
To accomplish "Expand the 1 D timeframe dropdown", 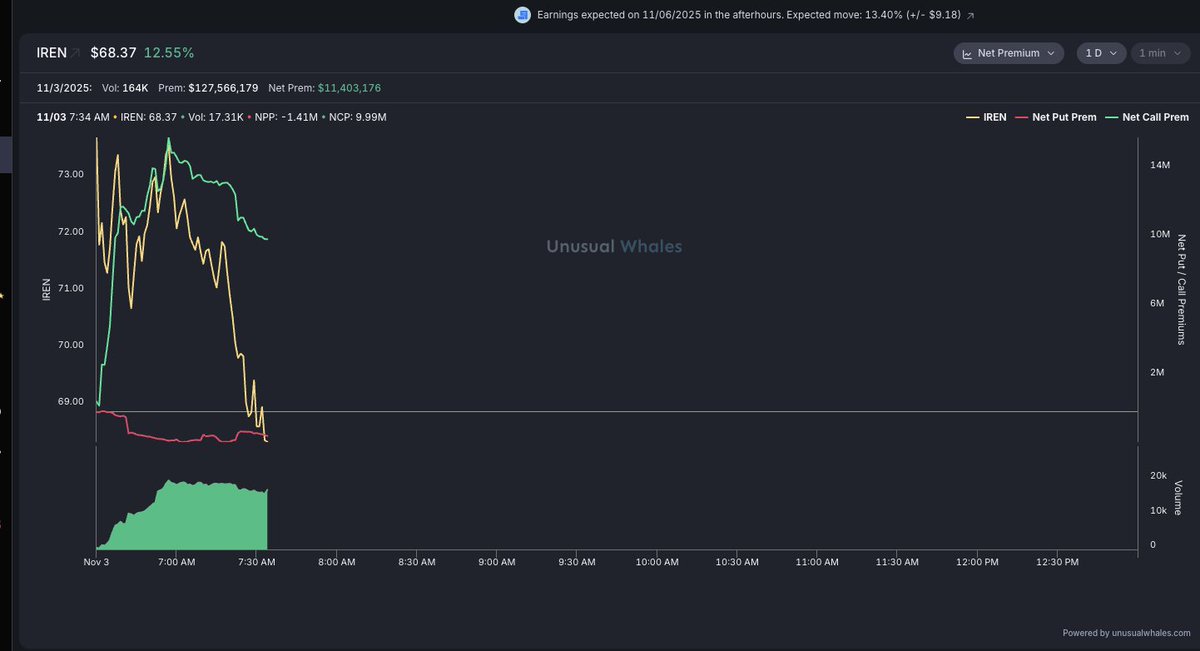I will tap(1100, 54).
